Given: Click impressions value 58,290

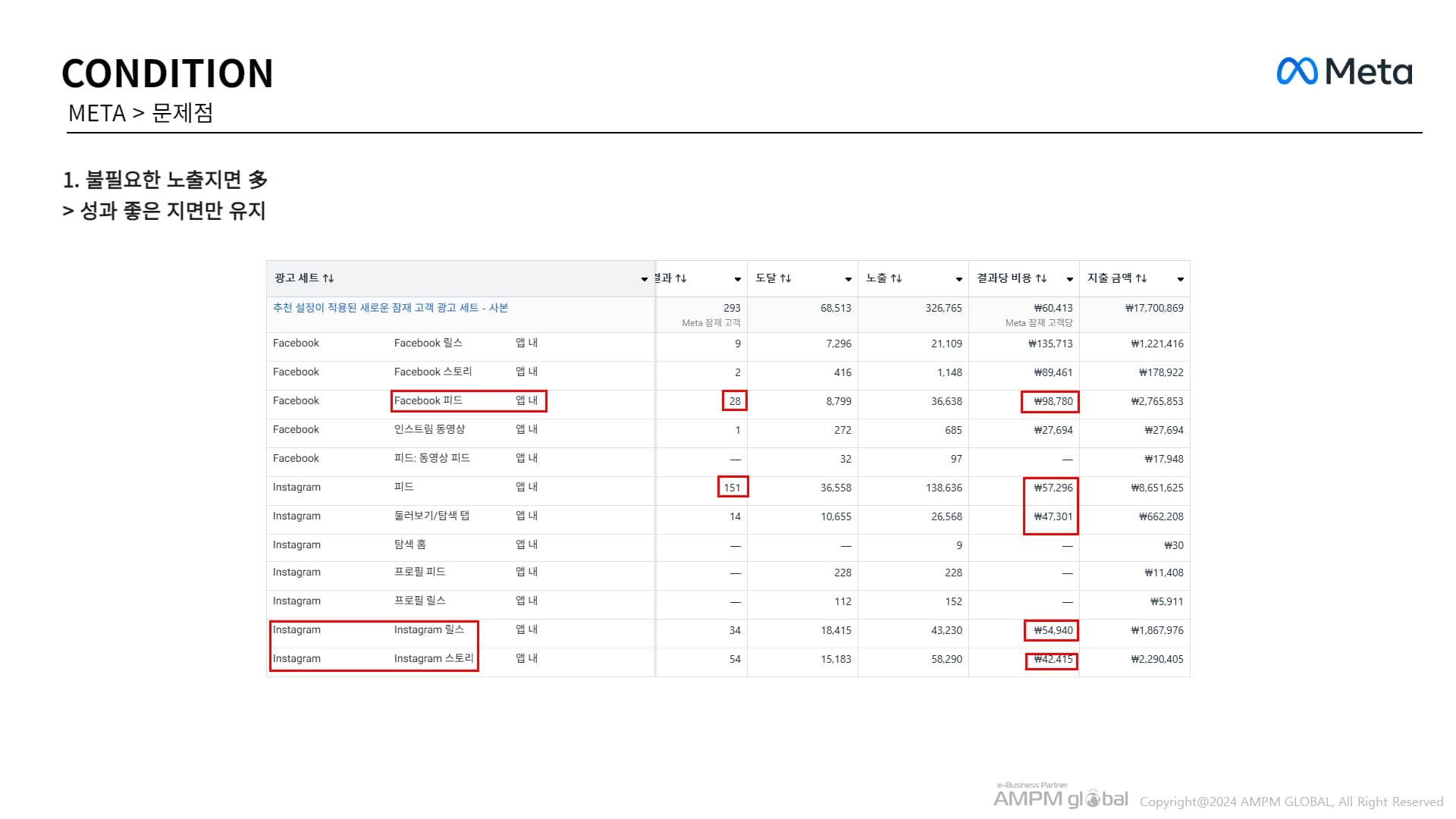Looking at the screenshot, I should click(946, 659).
